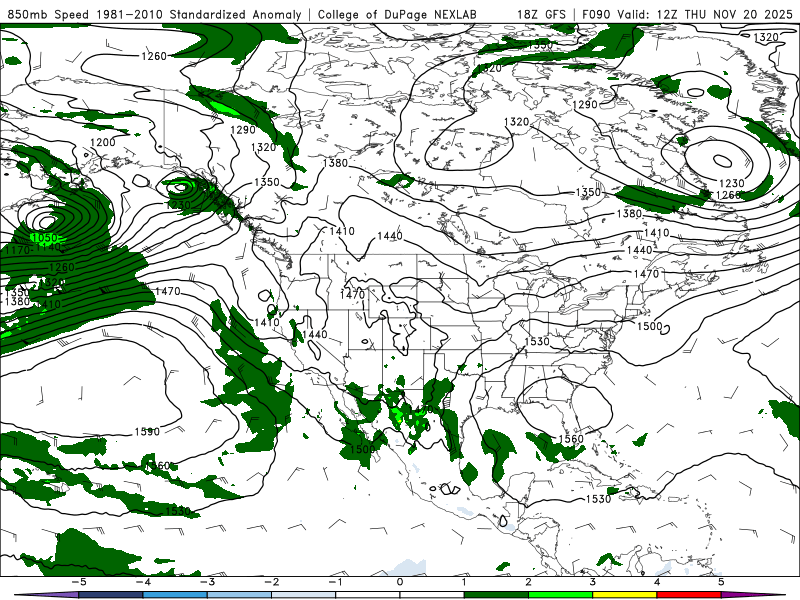Click the '850mb Speed 1981-2010 Standardized Anomaly' title
The width and height of the screenshot is (800, 600).
(x=155, y=14)
